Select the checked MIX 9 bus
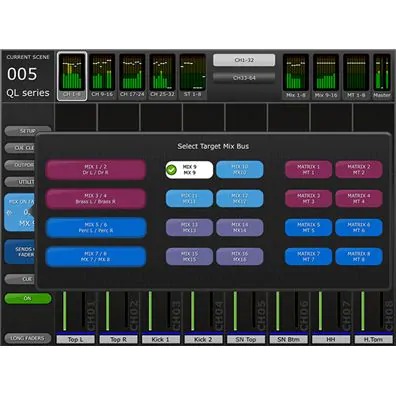 (189, 170)
